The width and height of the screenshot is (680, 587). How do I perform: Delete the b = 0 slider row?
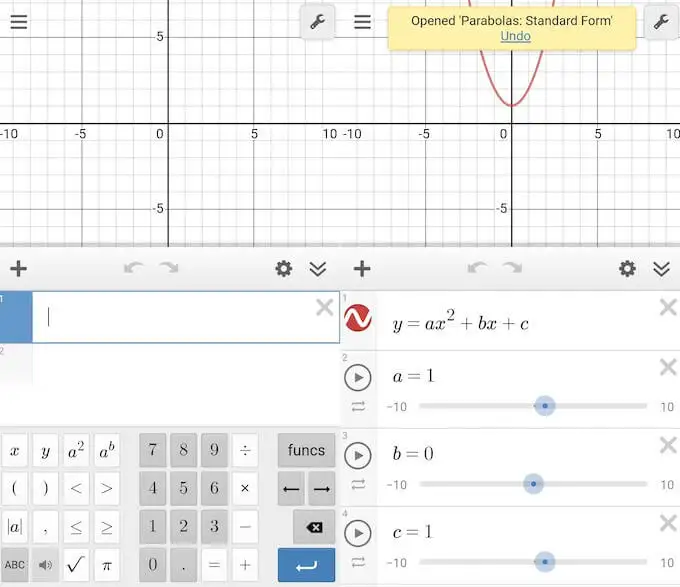[668, 445]
